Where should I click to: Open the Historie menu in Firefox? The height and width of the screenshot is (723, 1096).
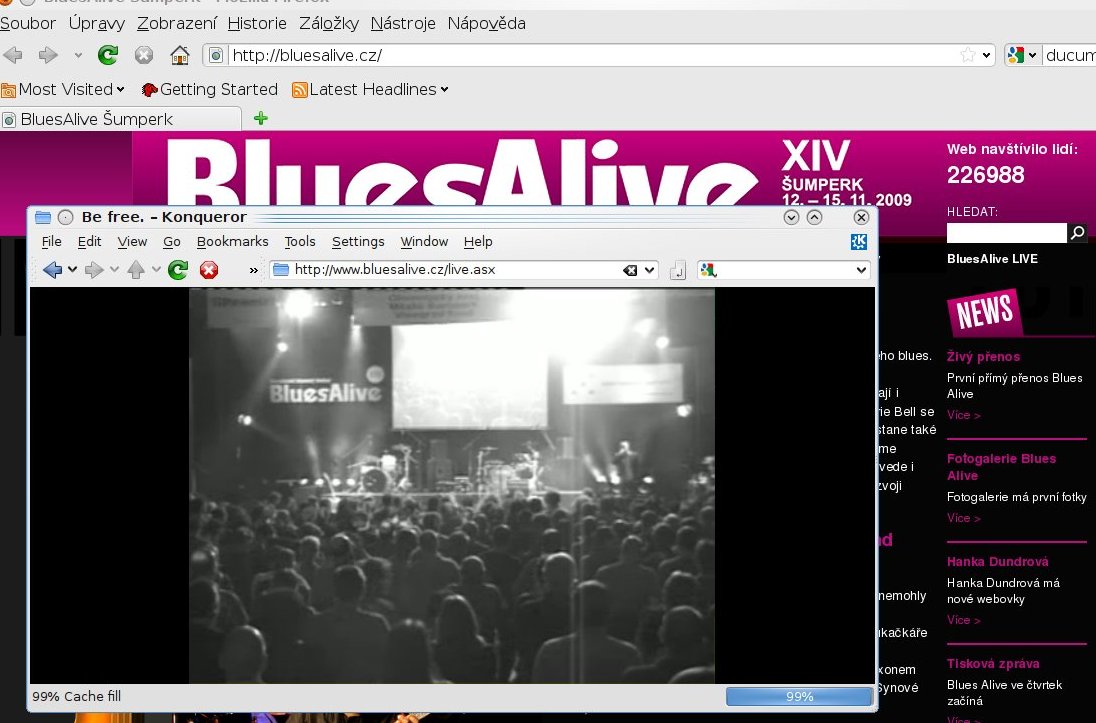[256, 23]
